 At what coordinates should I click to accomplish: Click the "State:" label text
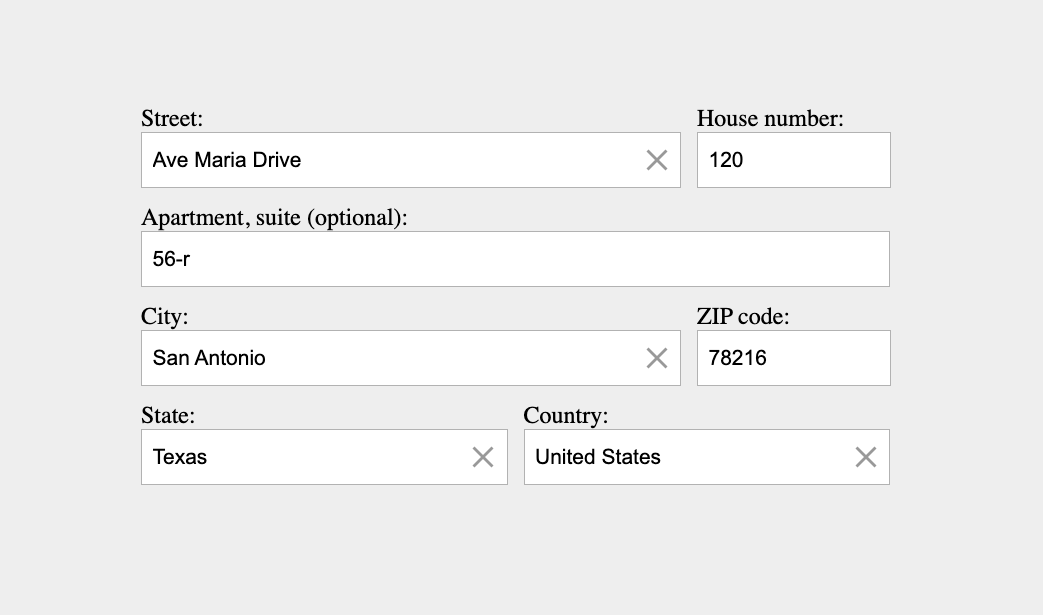pyautogui.click(x=168, y=415)
